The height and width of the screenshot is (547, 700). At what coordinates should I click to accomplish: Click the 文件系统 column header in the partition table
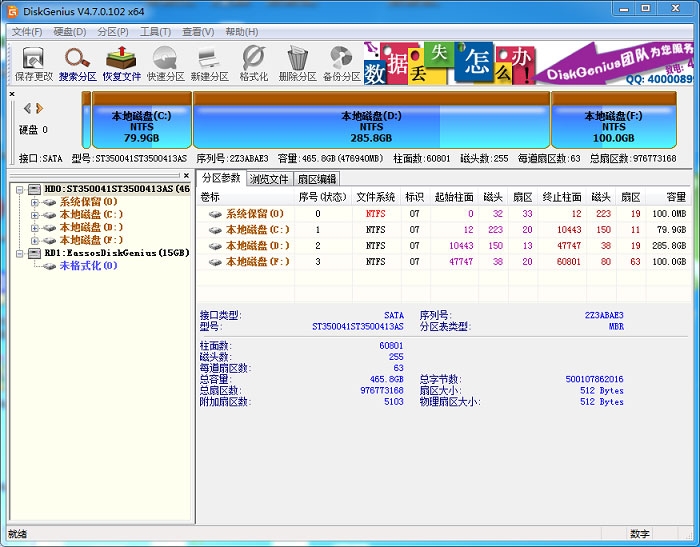tap(375, 197)
